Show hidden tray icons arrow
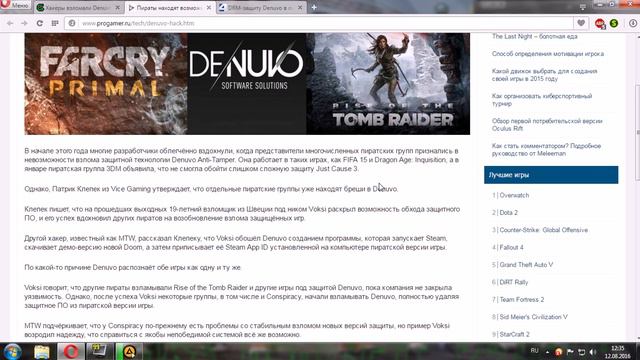 tap(547, 351)
